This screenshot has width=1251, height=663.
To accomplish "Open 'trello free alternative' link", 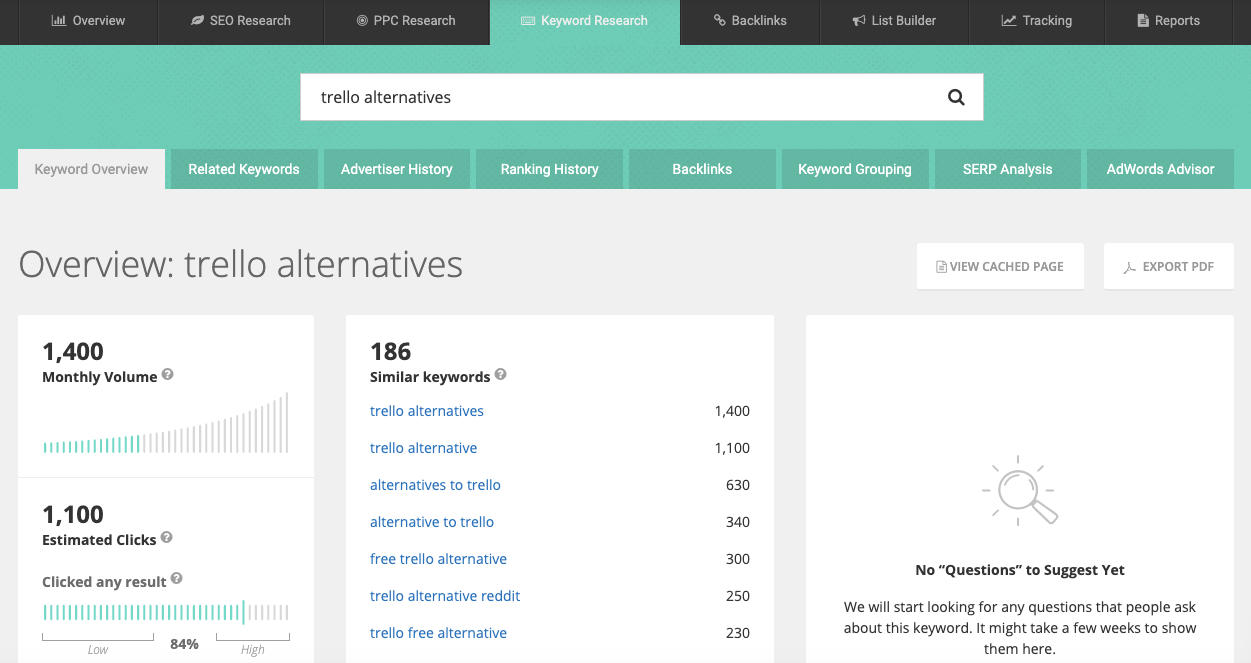I will pyautogui.click(x=438, y=633).
